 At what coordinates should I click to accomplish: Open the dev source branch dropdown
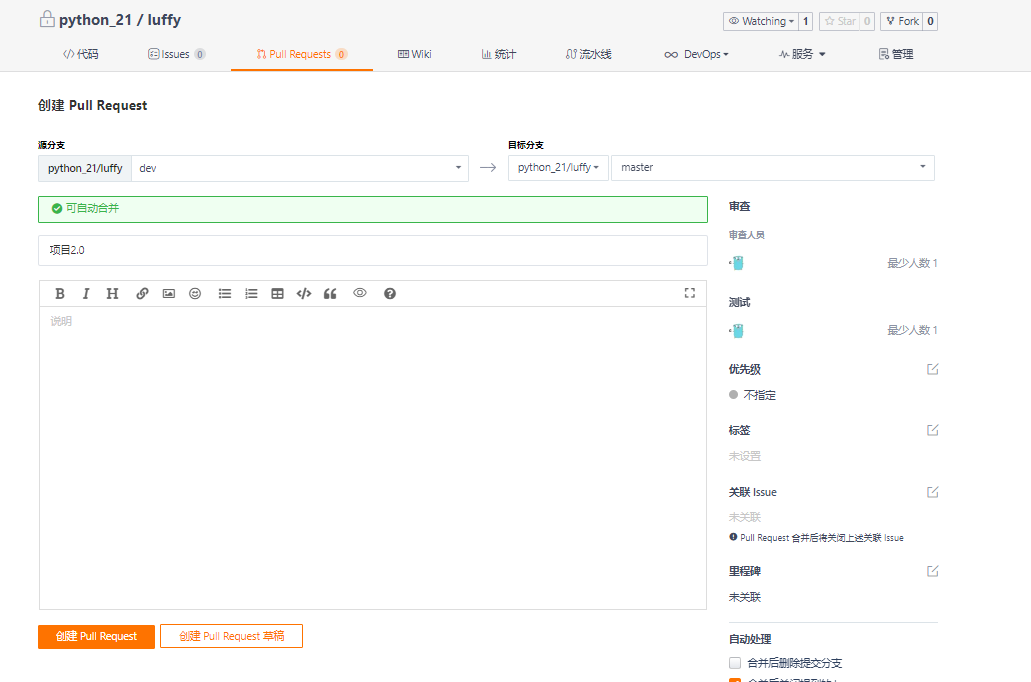(x=299, y=168)
